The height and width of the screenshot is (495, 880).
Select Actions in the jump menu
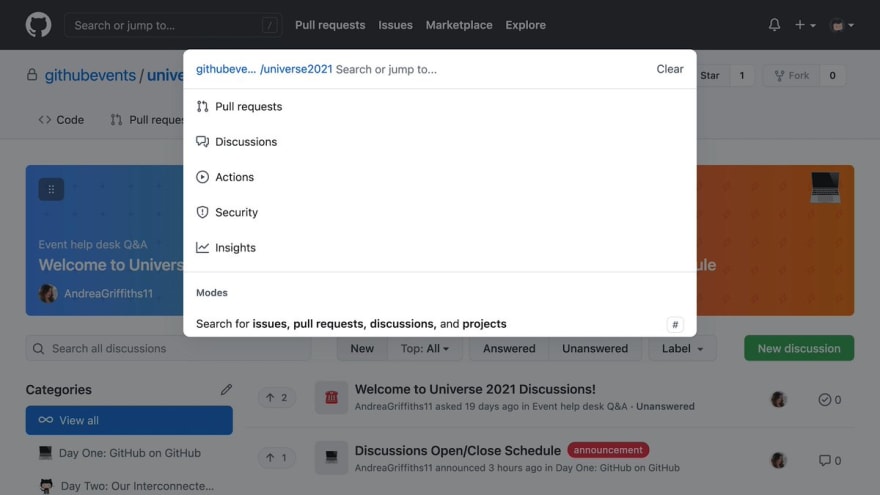[439, 177]
